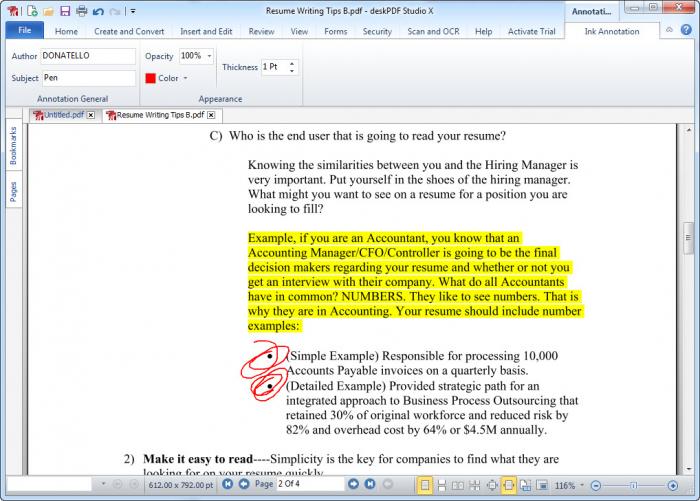The width and height of the screenshot is (700, 501).
Task: Open the Bookmarks side panel
Action: pos(14,146)
